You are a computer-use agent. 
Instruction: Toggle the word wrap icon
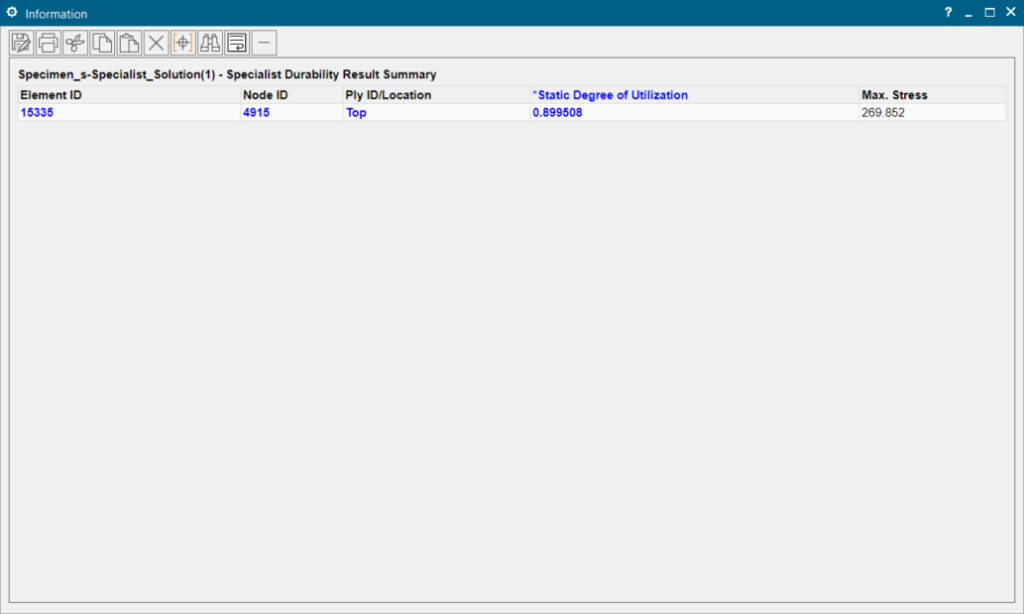pyautogui.click(x=237, y=43)
